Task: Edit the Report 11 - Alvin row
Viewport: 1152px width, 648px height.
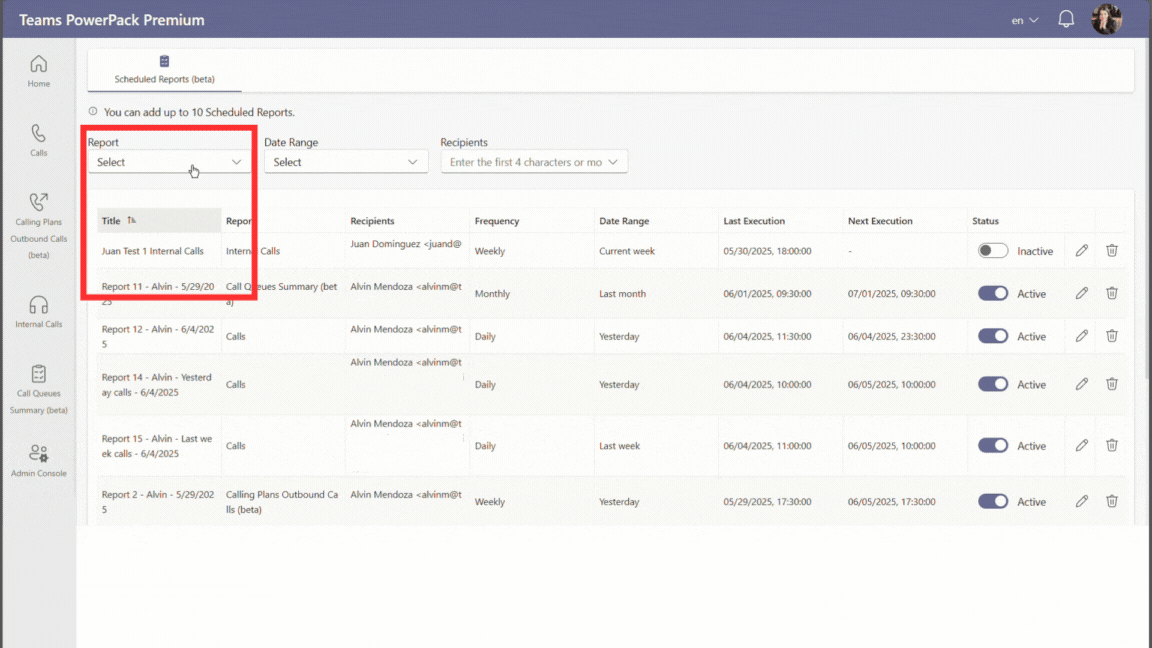Action: click(x=1081, y=293)
